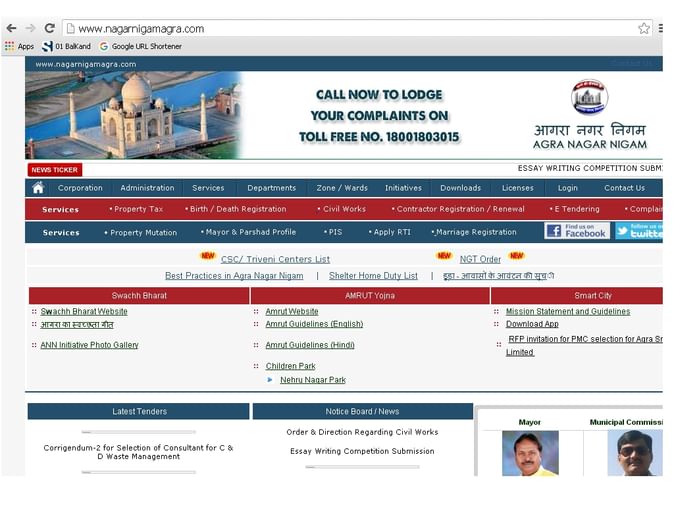The image size is (674, 506).
Task: Click the browser back arrow
Action: click(11, 28)
